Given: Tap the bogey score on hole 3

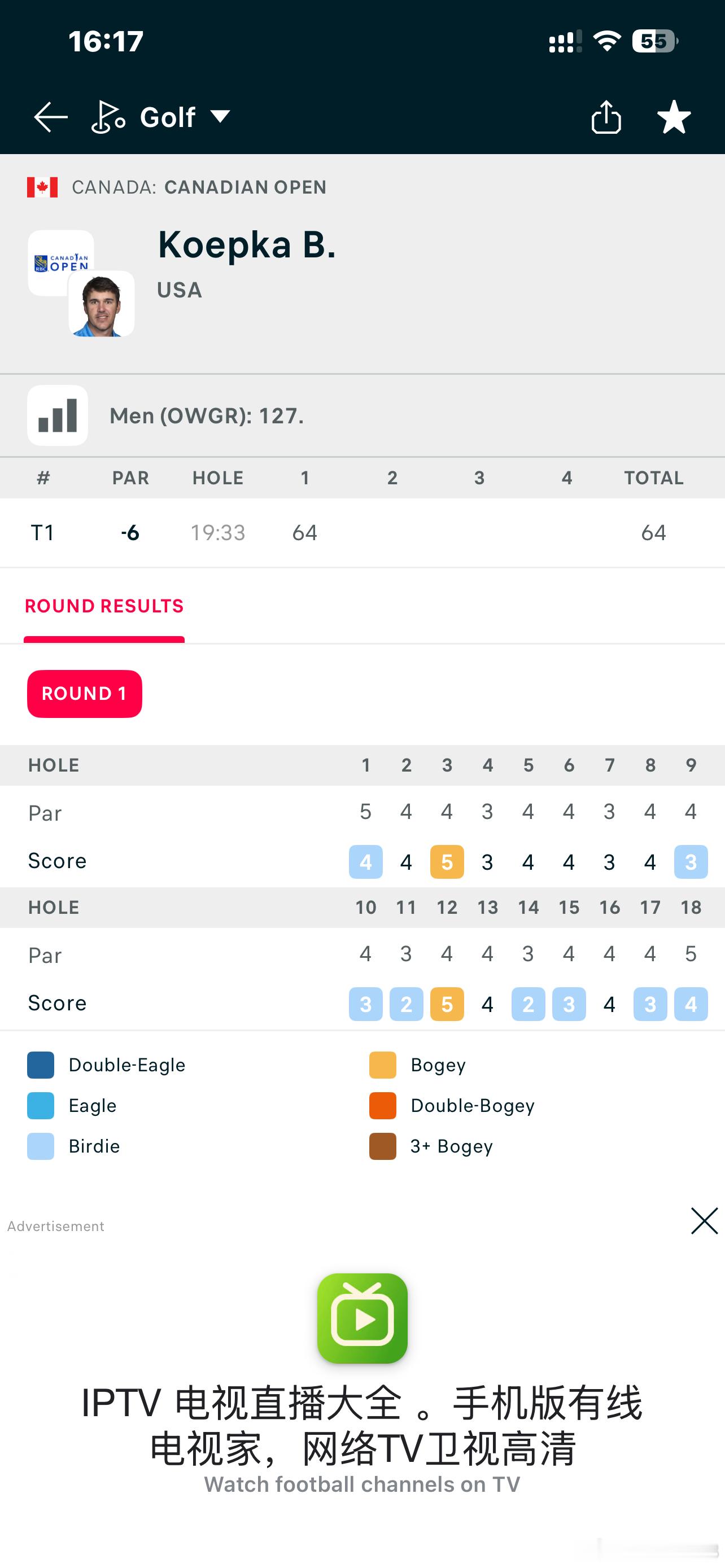Looking at the screenshot, I should (447, 862).
